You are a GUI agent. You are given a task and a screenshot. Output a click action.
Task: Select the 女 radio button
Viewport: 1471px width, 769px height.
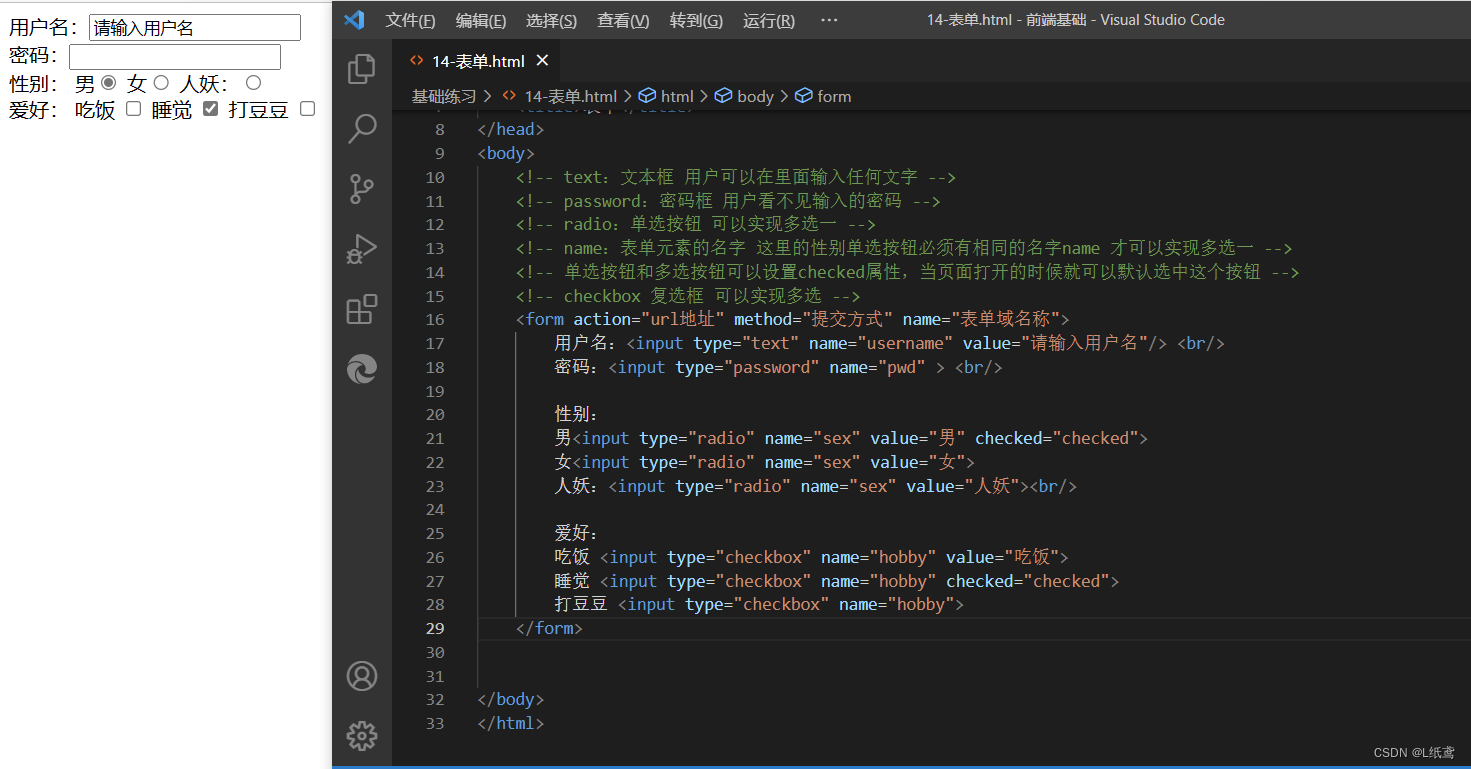point(161,83)
